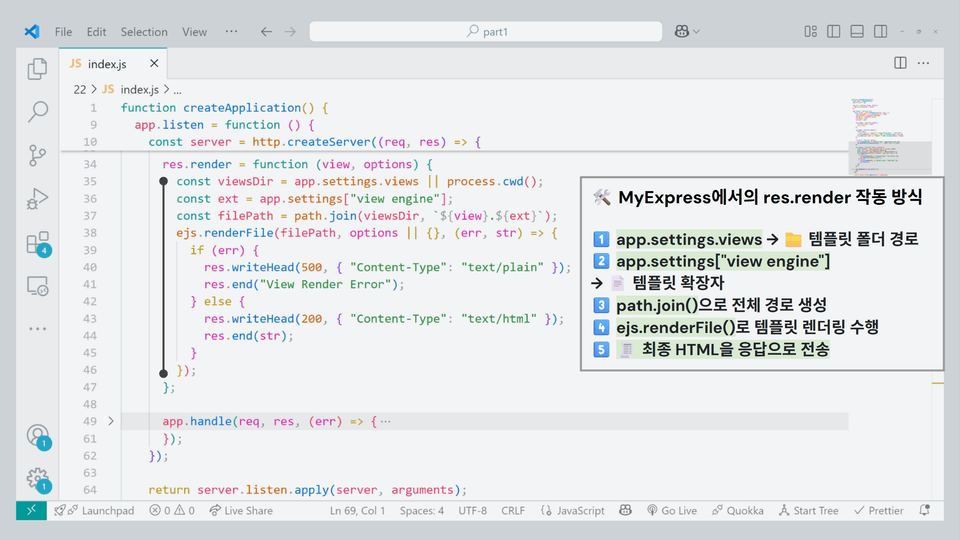Change the CRLF line ending
The width and height of the screenshot is (960, 540).
[513, 511]
